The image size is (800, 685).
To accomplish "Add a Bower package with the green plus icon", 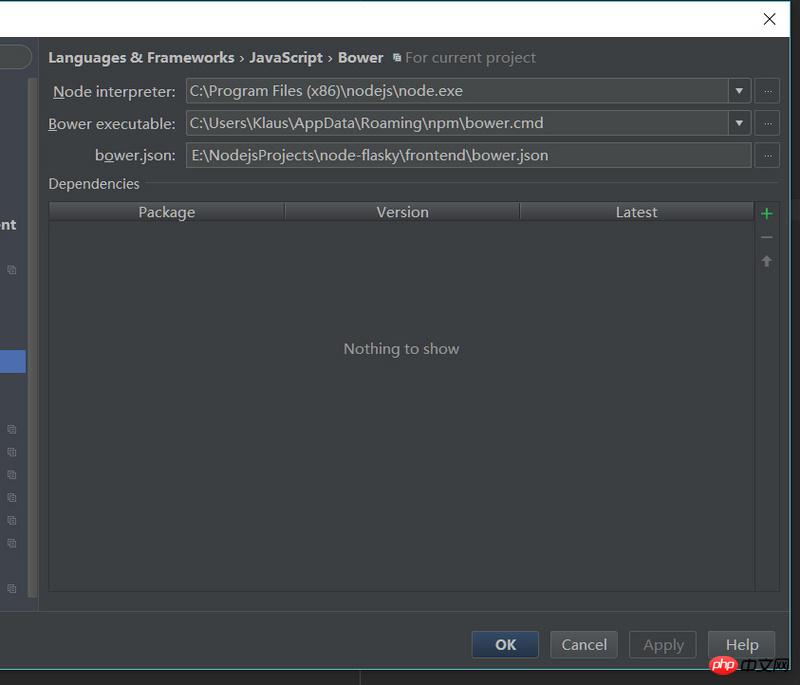I will click(766, 214).
